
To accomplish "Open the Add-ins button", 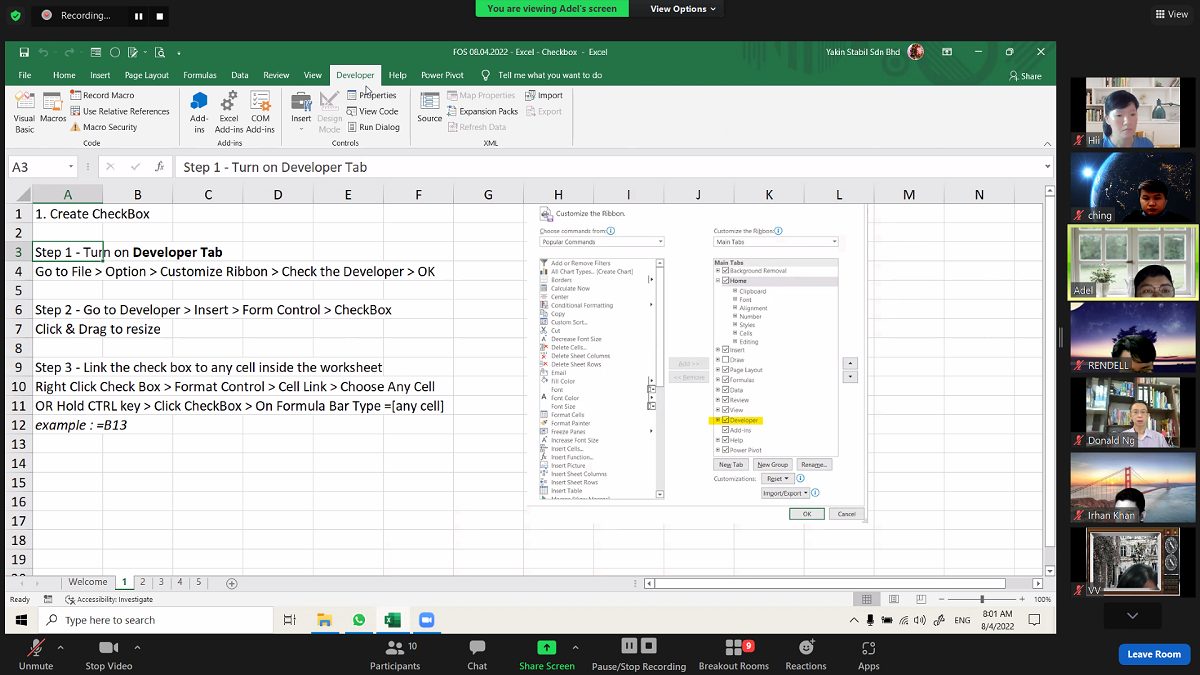I will 199,111.
